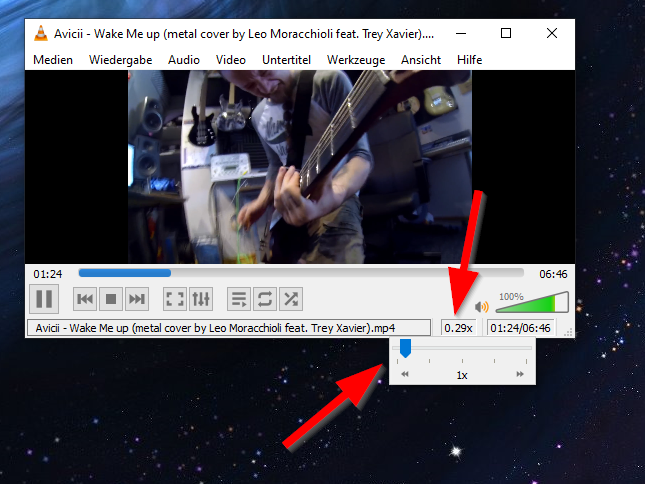Screen dimensions: 645x484
Task: Toggle shuffle random playback
Action: pyautogui.click(x=291, y=299)
